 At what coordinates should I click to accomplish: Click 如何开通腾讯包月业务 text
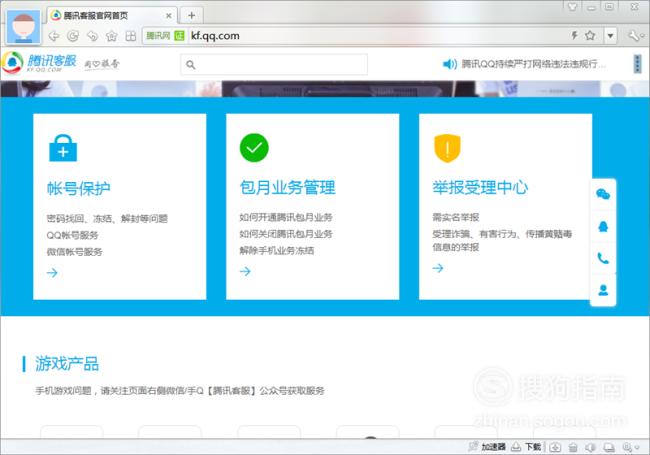click(286, 217)
